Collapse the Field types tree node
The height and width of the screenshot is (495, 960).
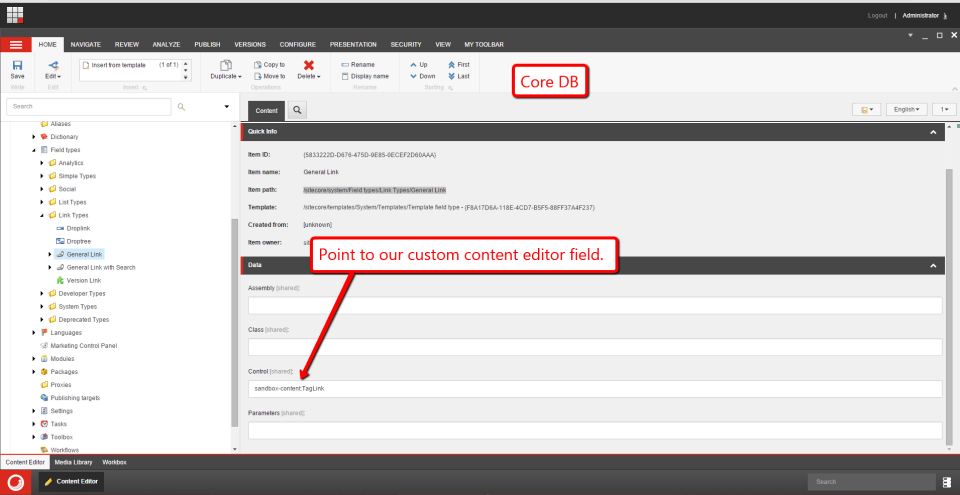(35, 149)
